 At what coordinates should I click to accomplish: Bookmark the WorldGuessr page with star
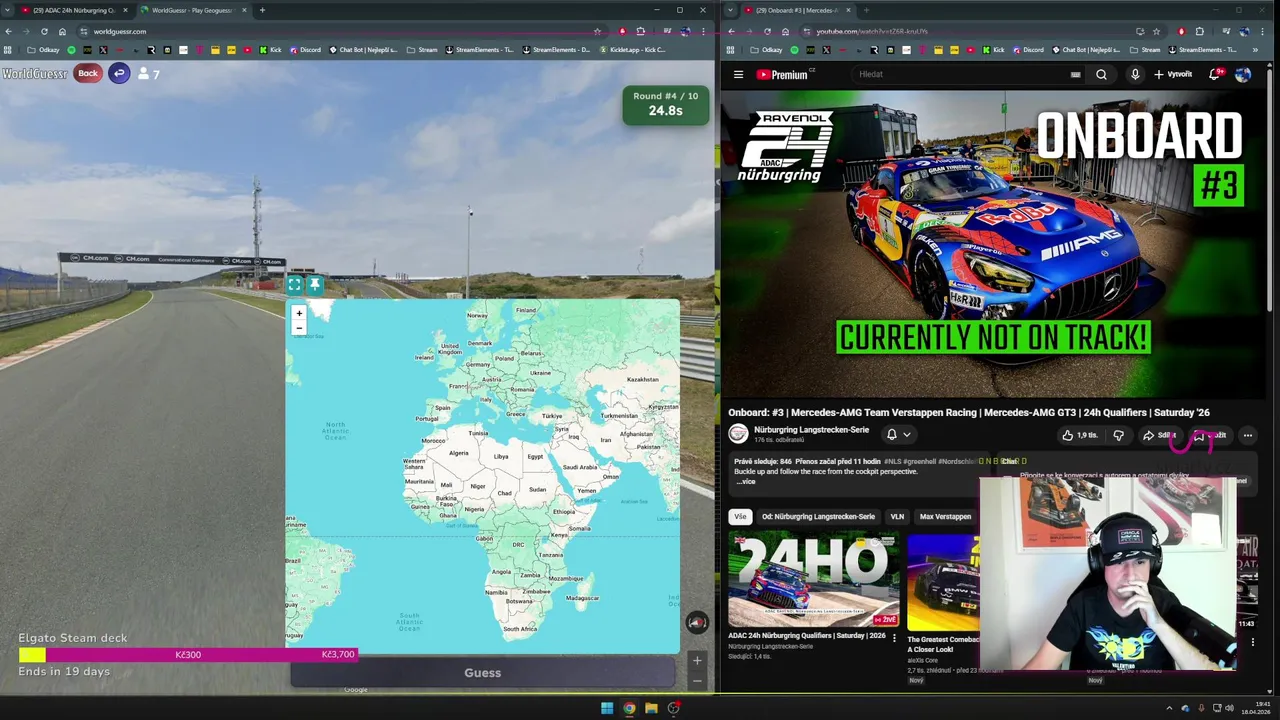tap(597, 31)
